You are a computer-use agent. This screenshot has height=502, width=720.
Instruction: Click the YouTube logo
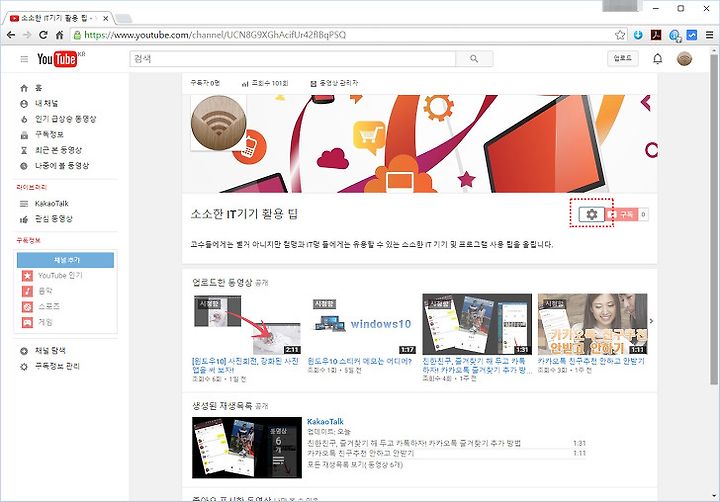[57, 59]
